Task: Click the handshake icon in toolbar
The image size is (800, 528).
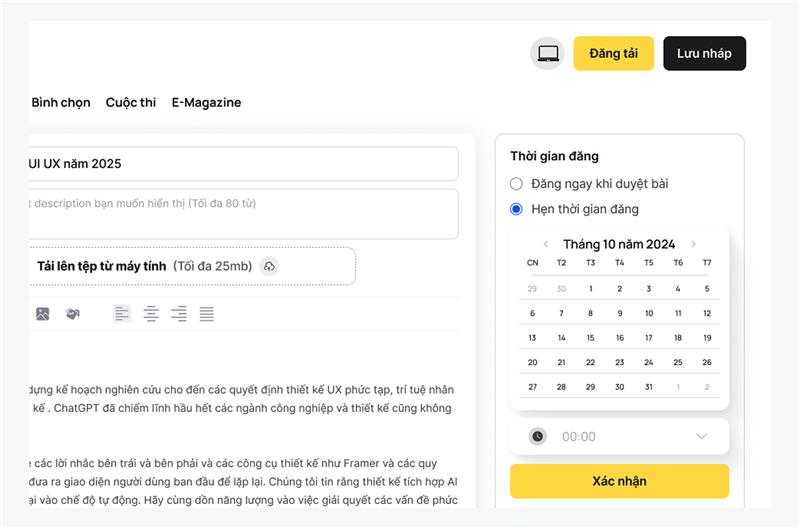Action: pos(73,314)
